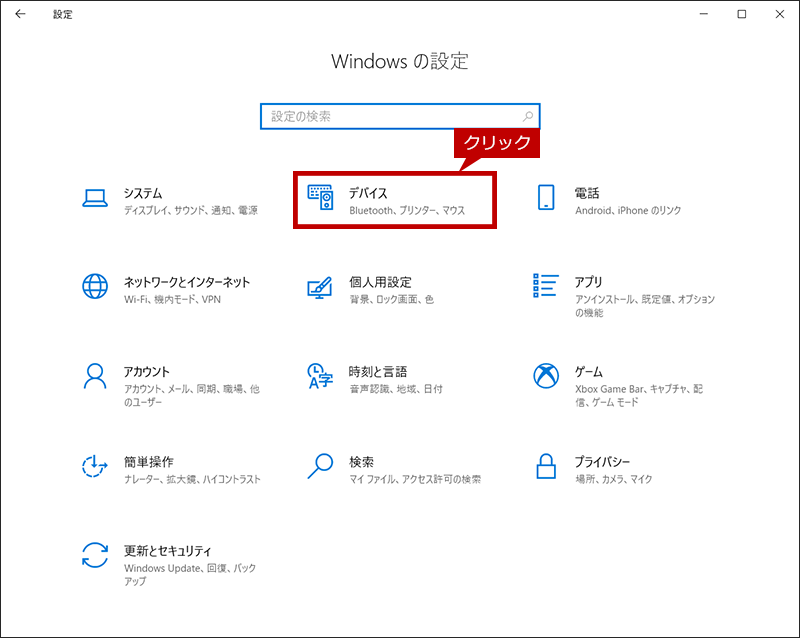800x638 pixels.
Task: Open the 更新とセキュリティ label
Action: (168, 551)
